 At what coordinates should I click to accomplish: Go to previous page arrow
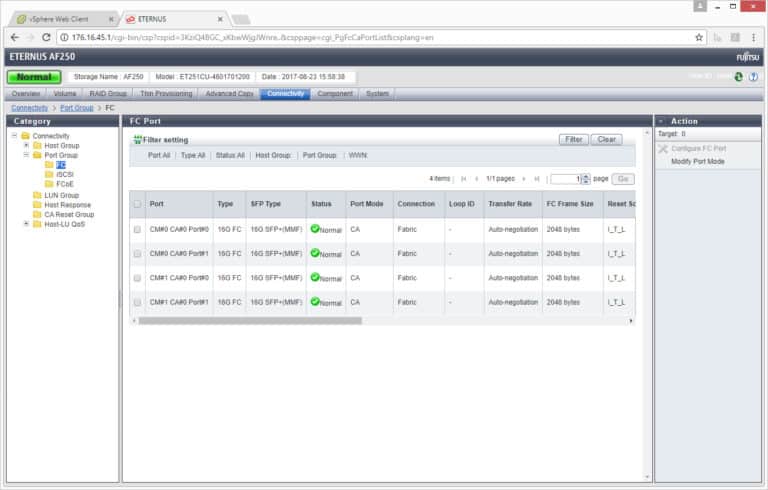tap(477, 179)
